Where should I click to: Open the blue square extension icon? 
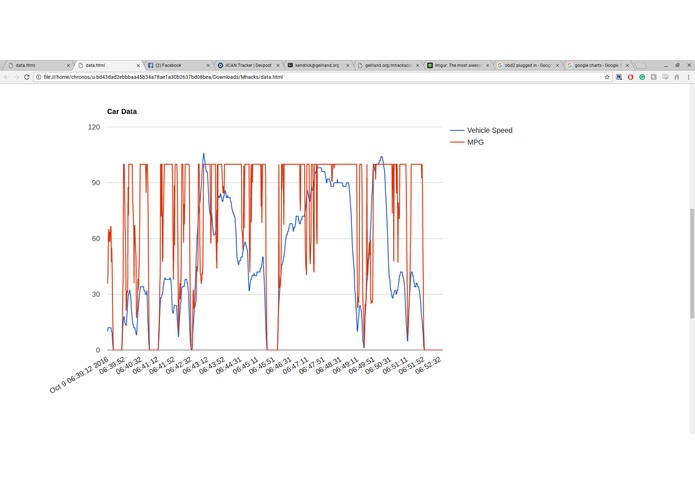click(619, 77)
